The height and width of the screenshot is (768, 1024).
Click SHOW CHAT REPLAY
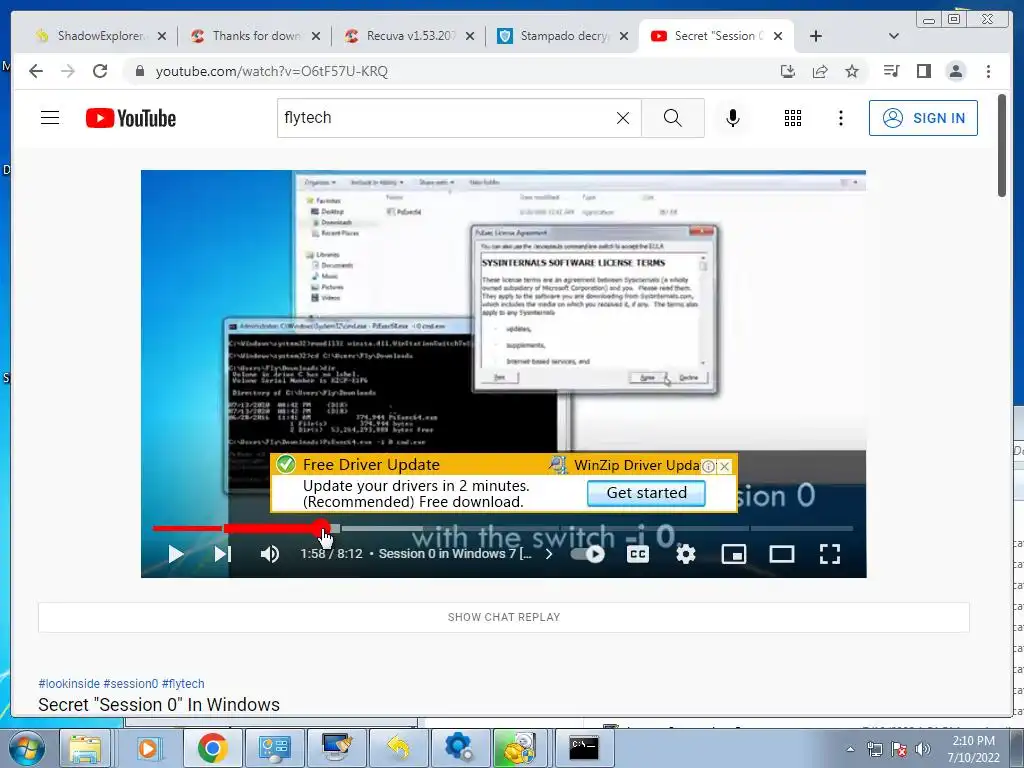(504, 617)
